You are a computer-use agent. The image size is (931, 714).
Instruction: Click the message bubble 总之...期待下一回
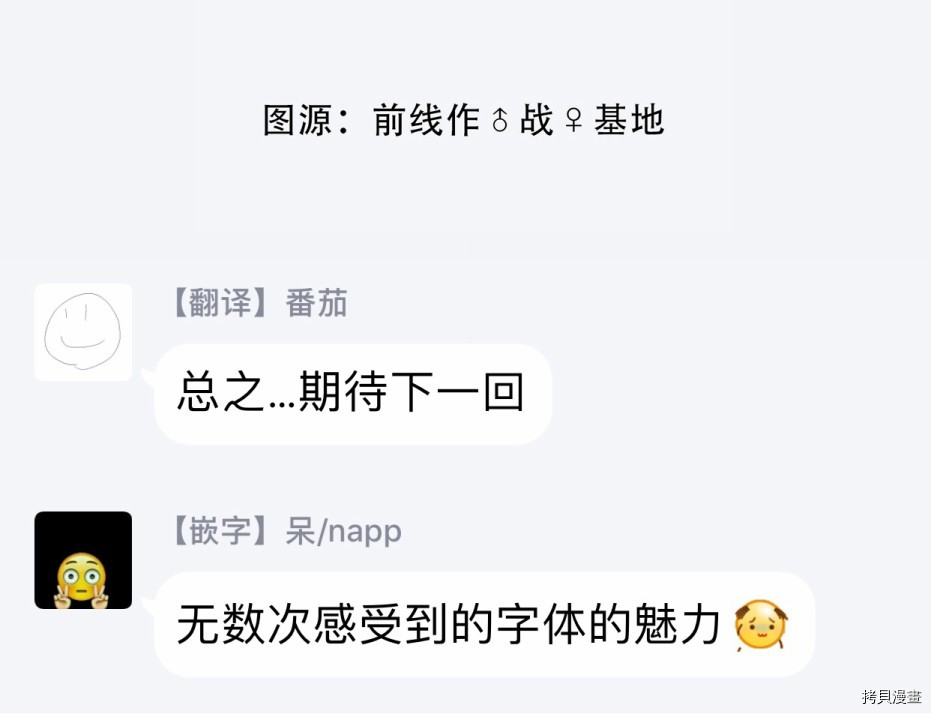[353, 394]
